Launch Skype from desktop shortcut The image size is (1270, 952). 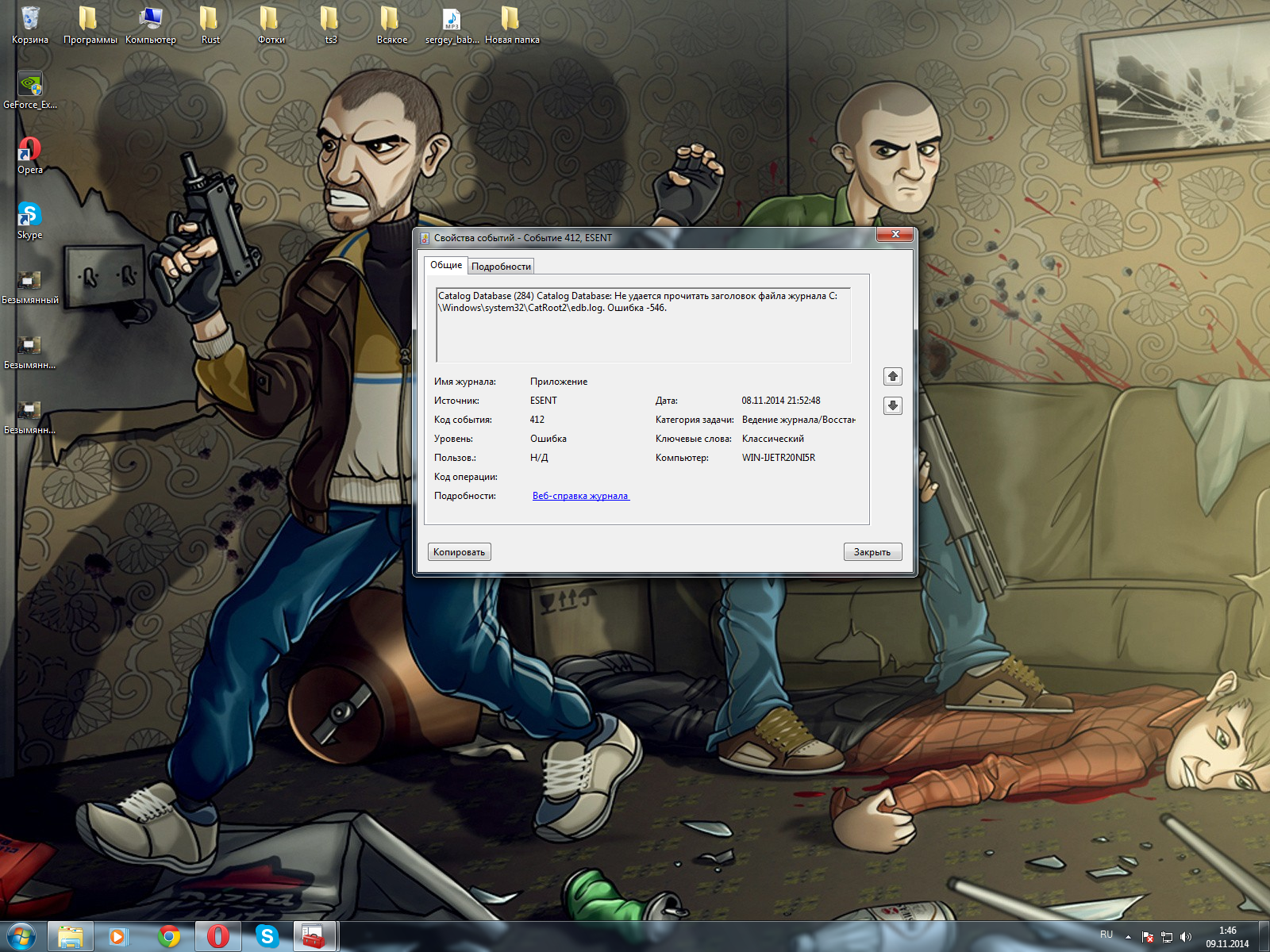[30, 220]
